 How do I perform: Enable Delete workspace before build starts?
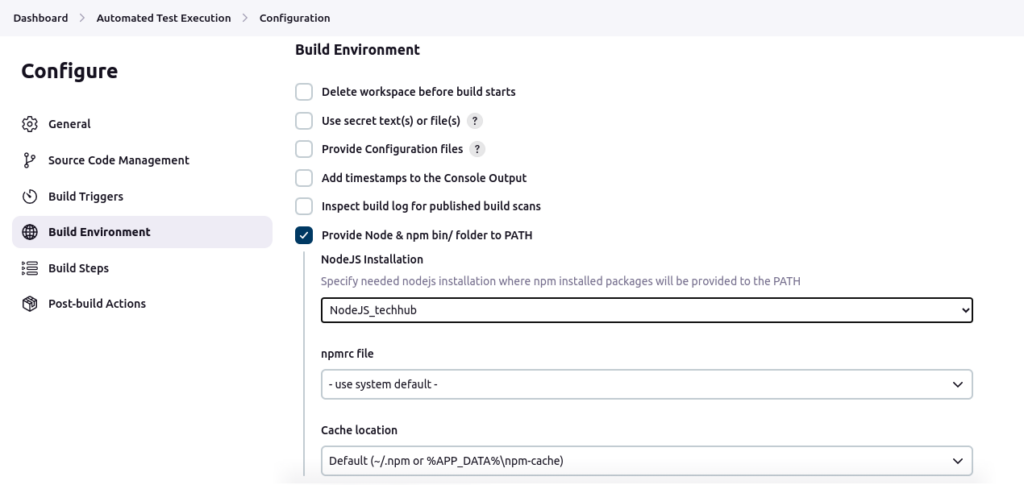[304, 92]
